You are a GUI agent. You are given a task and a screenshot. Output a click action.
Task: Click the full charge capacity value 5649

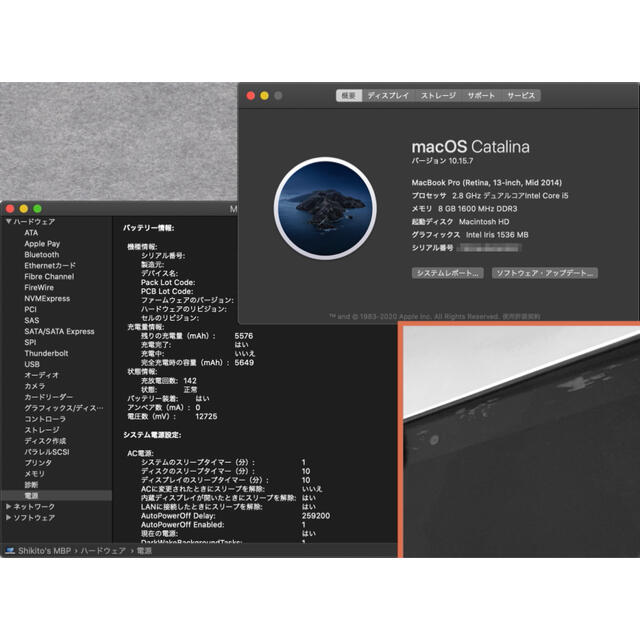pos(244,363)
